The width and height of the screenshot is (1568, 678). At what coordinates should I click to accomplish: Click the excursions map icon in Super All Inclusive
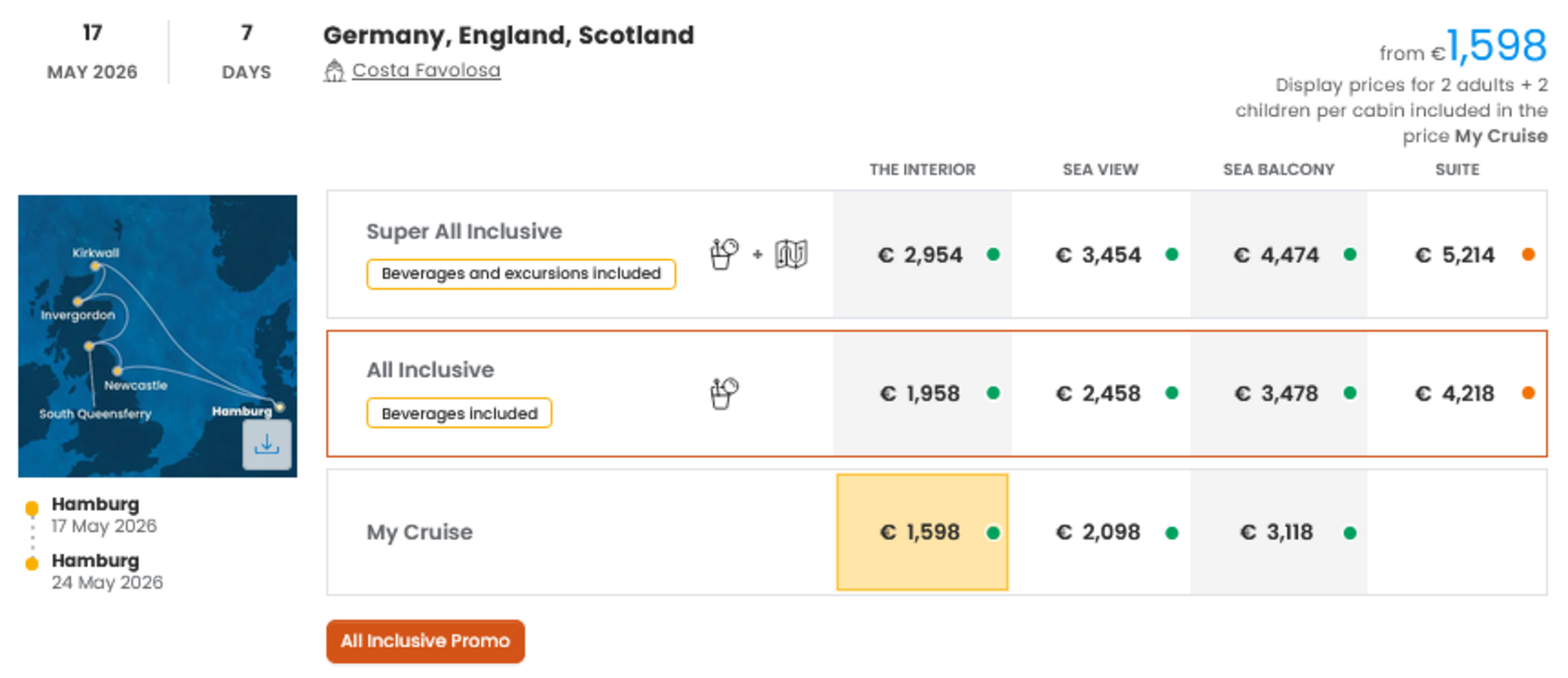790,253
